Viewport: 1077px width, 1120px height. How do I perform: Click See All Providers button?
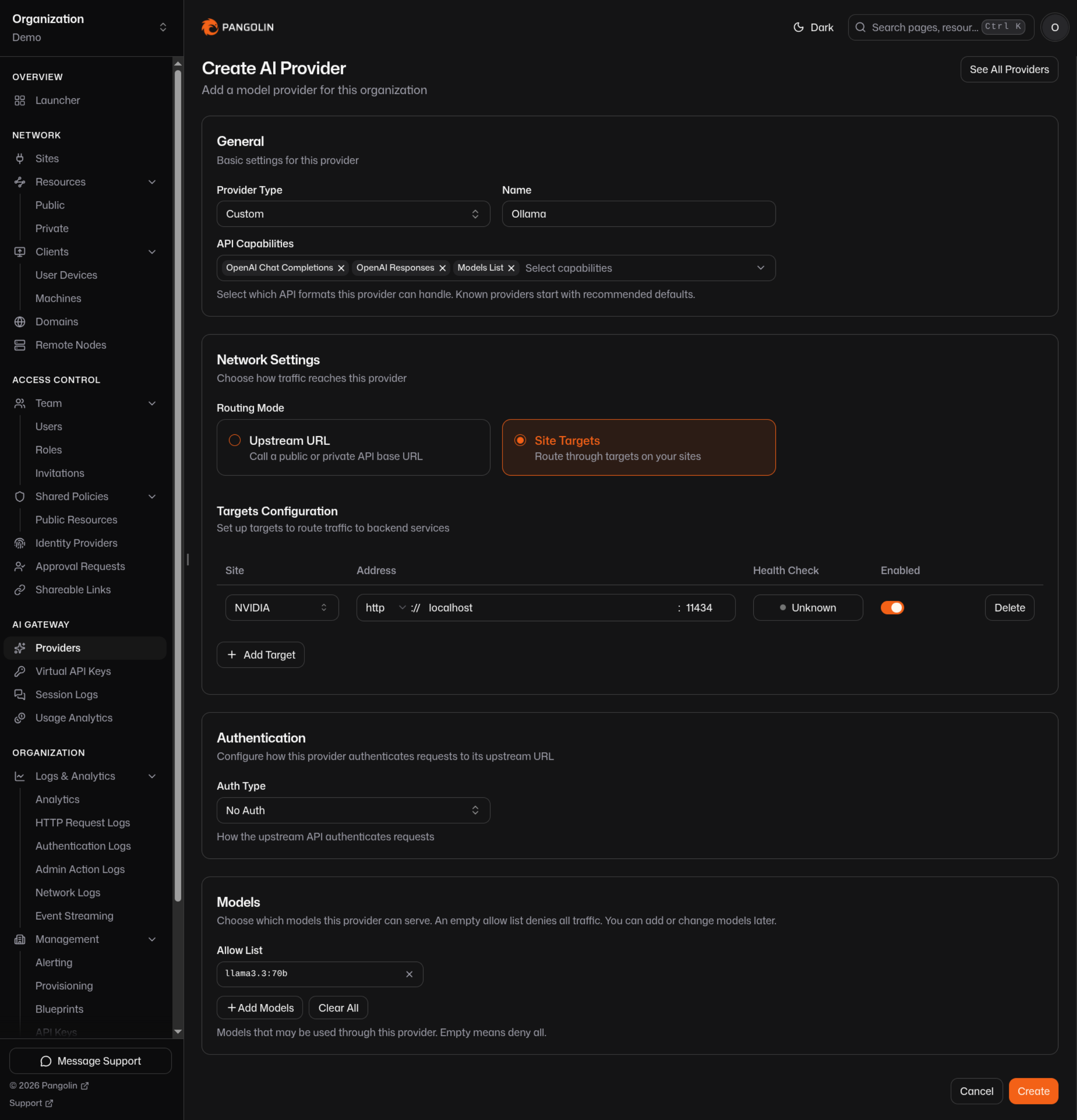pos(1009,70)
